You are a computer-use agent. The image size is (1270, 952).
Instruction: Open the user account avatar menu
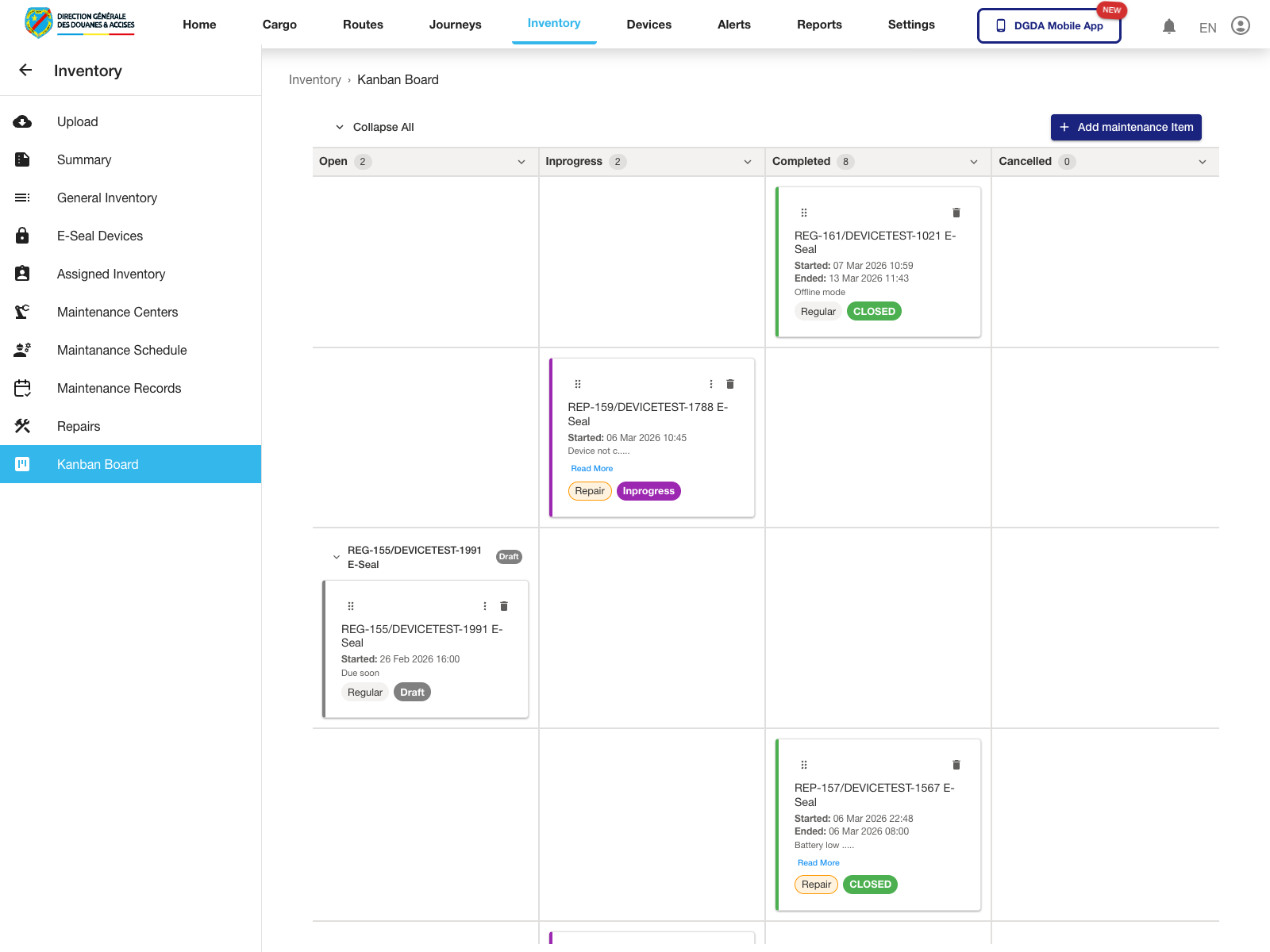coord(1240,25)
